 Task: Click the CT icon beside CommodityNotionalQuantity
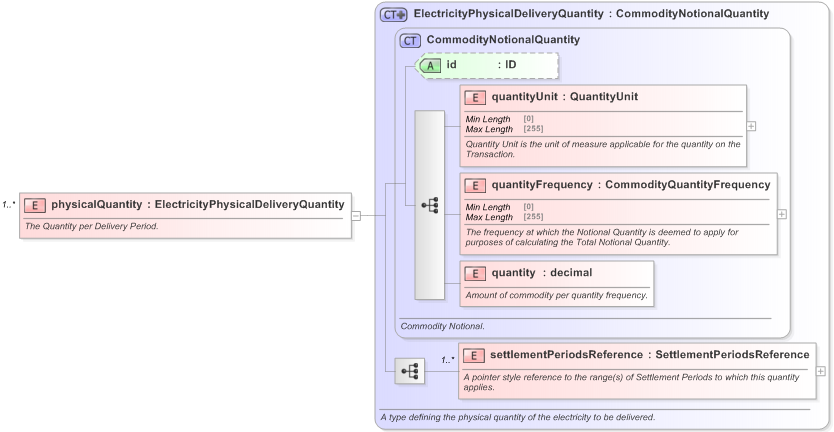pyautogui.click(x=410, y=40)
